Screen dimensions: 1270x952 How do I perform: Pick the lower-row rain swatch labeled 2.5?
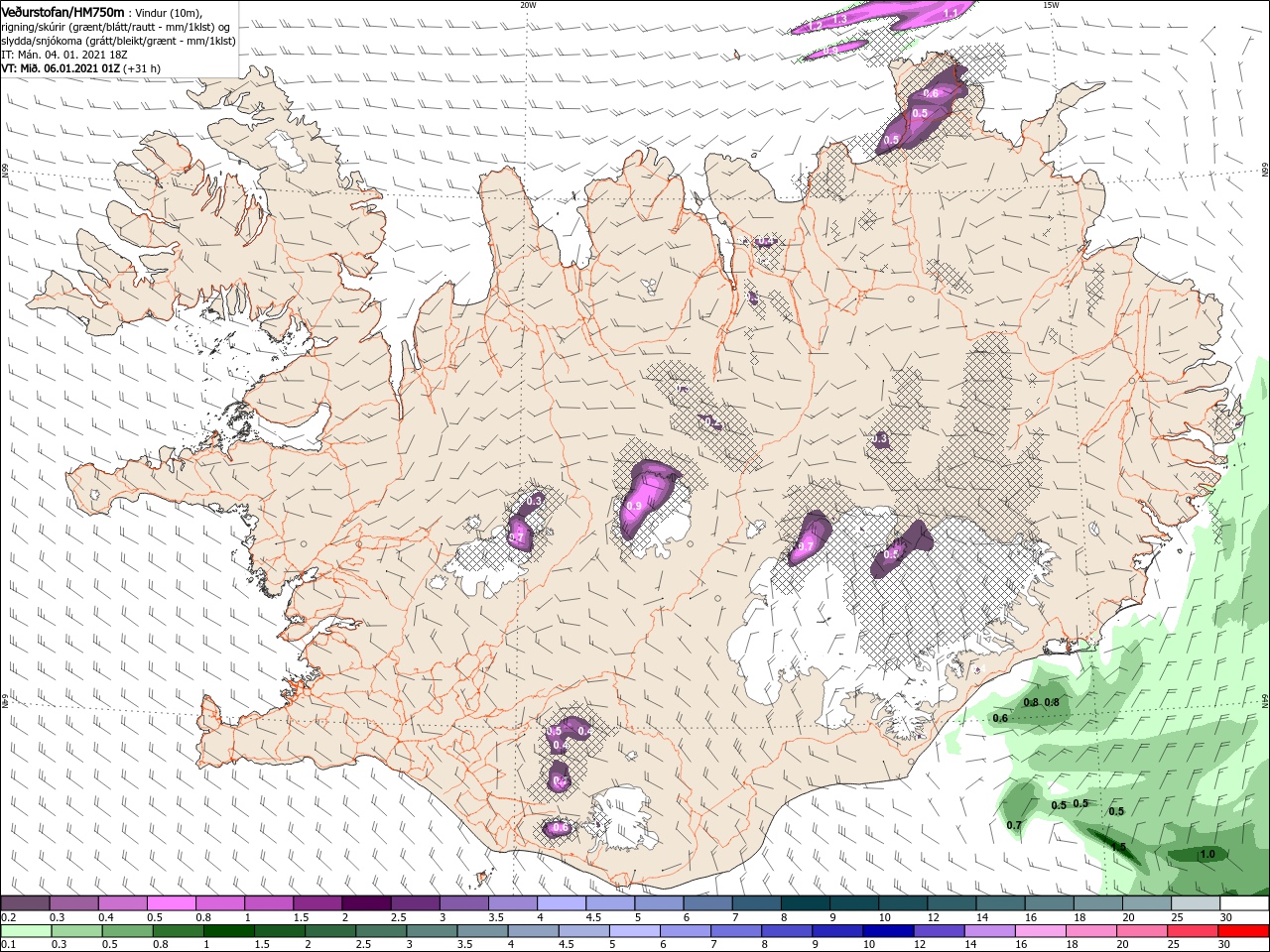380,931
